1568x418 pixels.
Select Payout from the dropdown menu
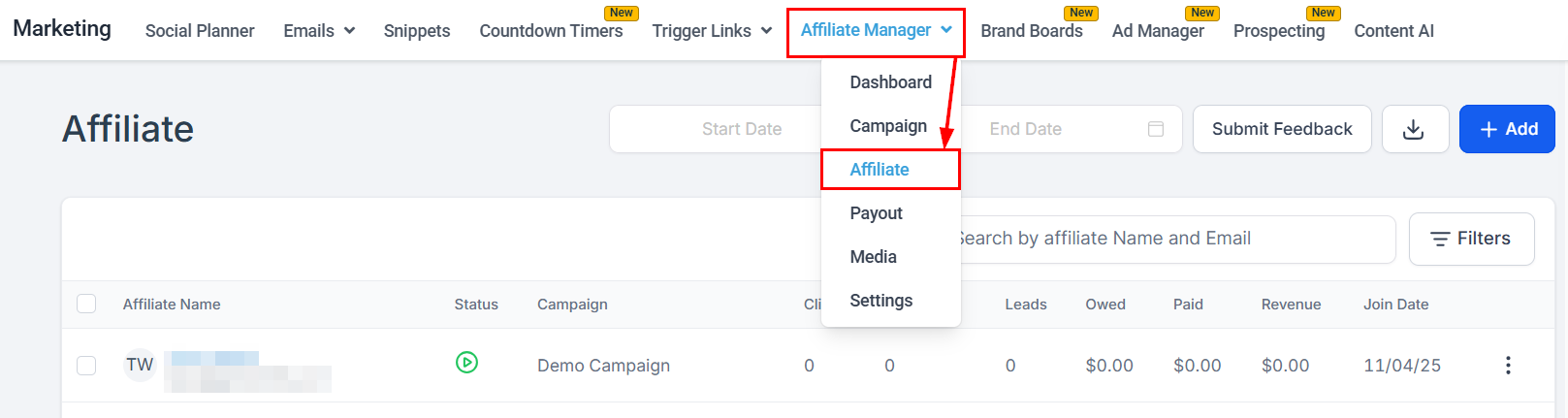click(876, 213)
